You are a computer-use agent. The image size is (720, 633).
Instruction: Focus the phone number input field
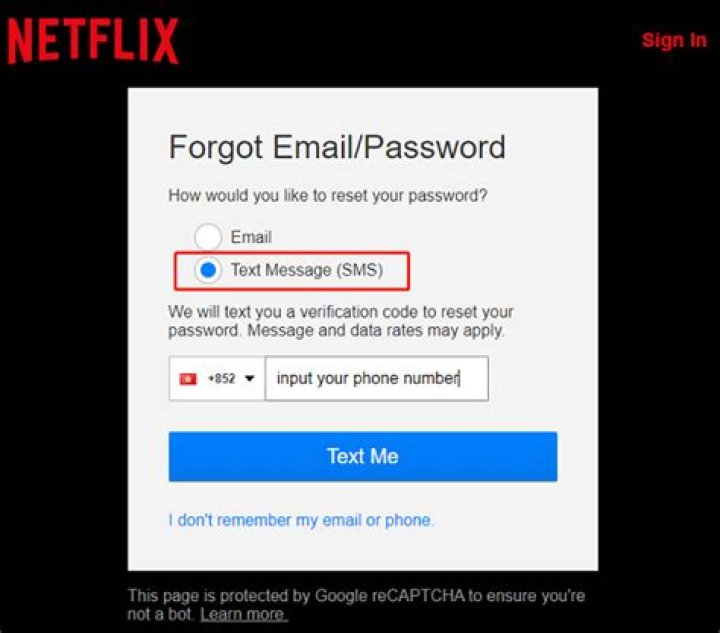click(x=376, y=379)
